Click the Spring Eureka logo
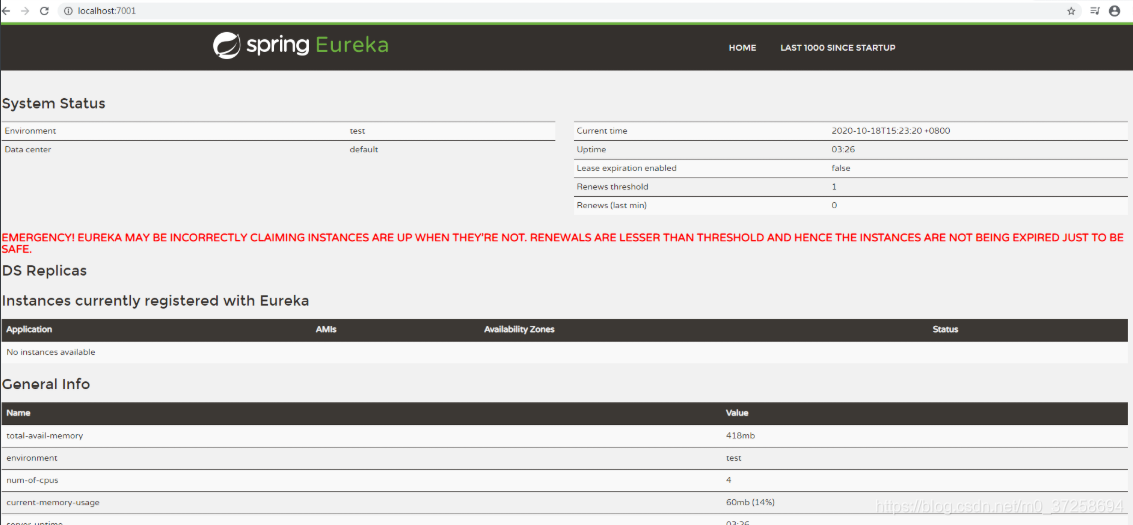 (301, 45)
